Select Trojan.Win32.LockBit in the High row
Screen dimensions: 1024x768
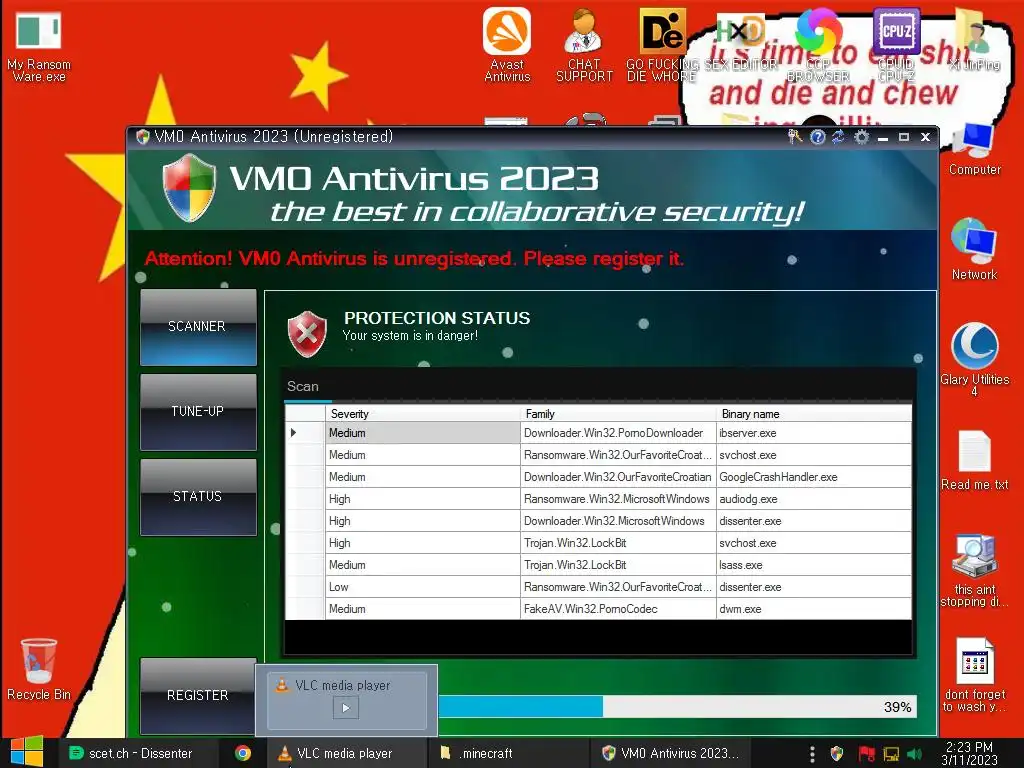click(x=618, y=543)
